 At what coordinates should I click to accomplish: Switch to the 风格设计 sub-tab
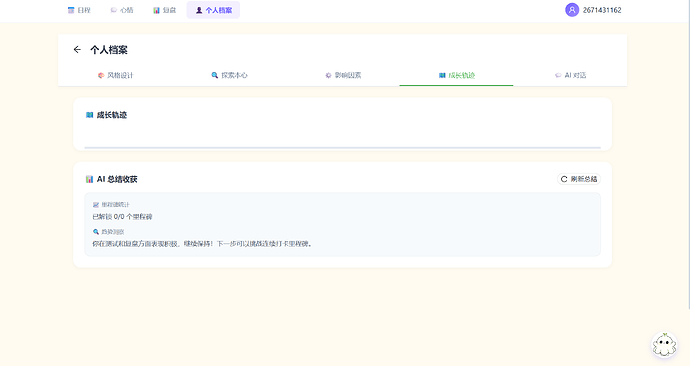[x=115, y=75]
